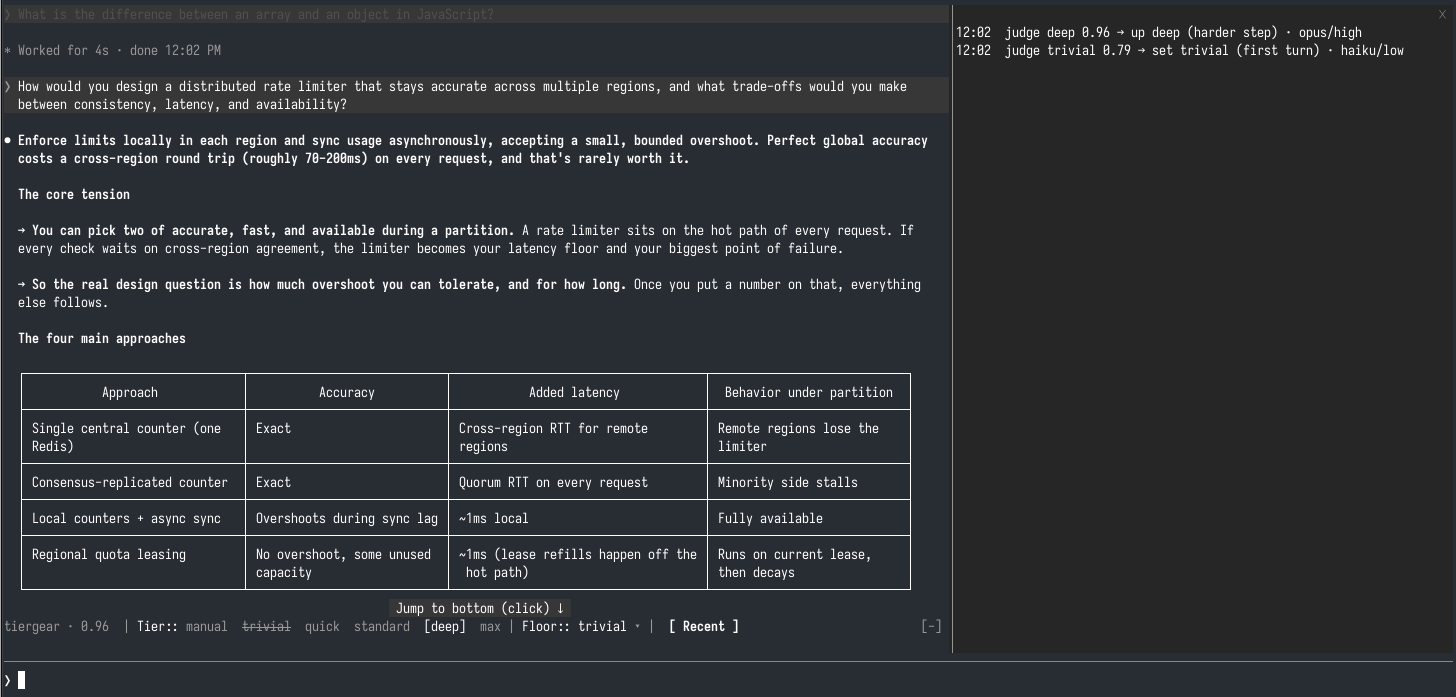Click the rate limiter question prompt
Screen dimensions: 1456x697
[x=476, y=95]
